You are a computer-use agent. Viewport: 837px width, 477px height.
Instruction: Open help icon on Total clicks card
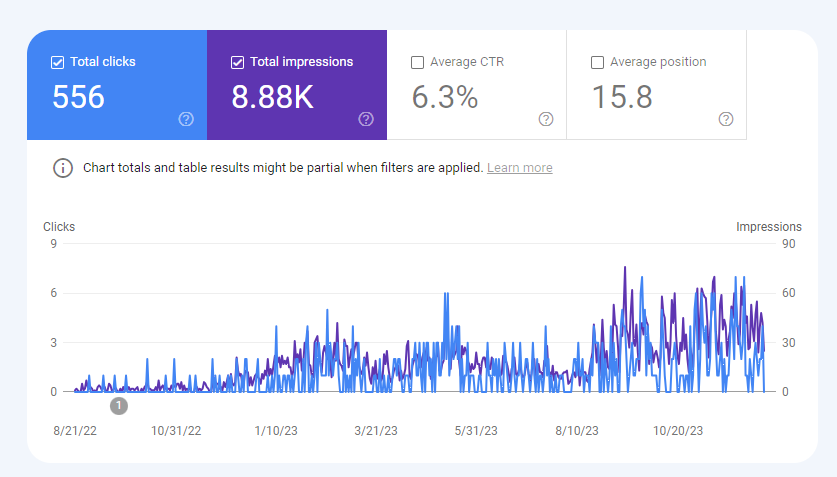[x=186, y=119]
